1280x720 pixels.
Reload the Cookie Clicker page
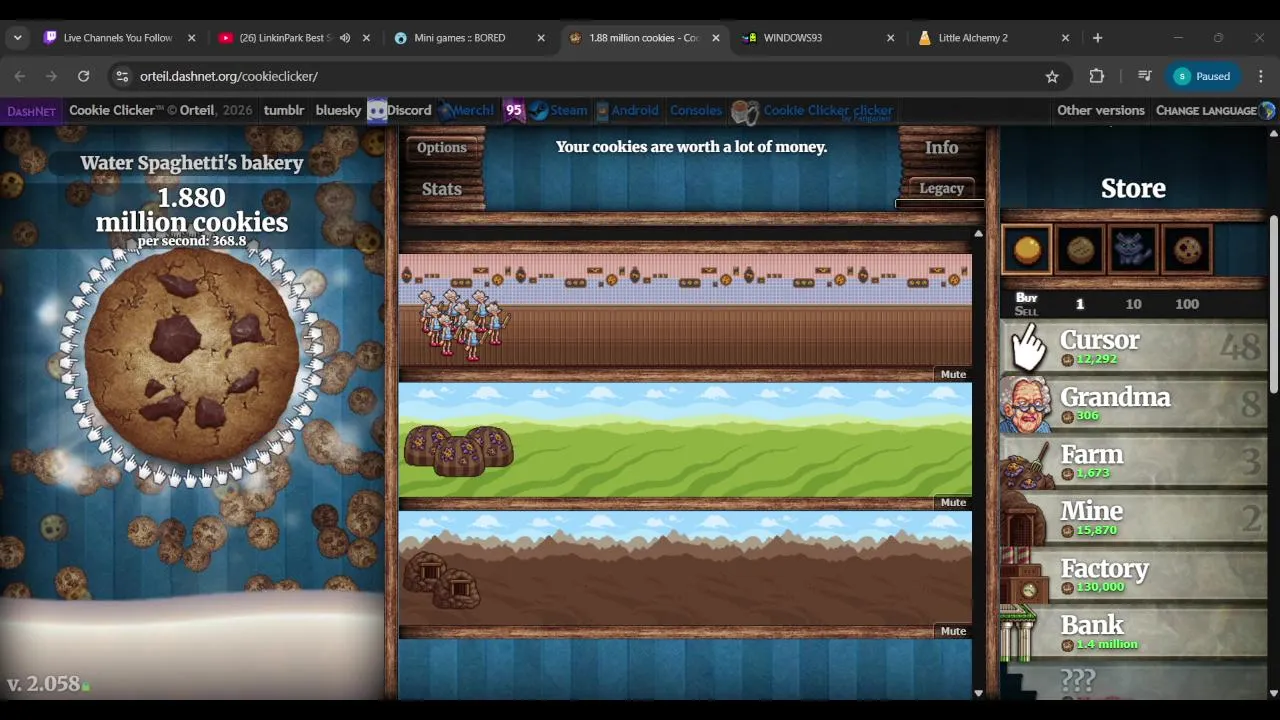[x=83, y=76]
